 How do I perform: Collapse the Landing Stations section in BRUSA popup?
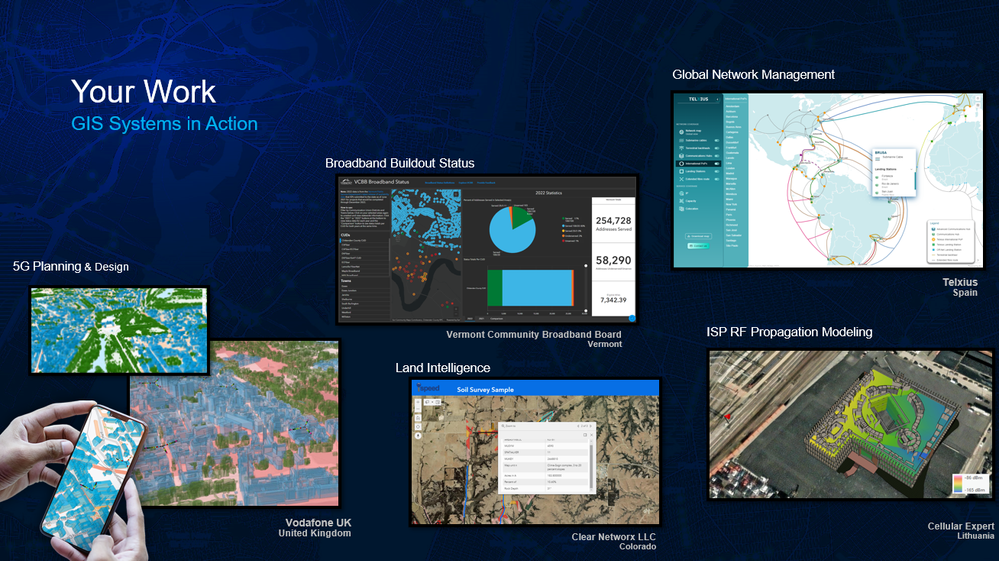[912, 169]
